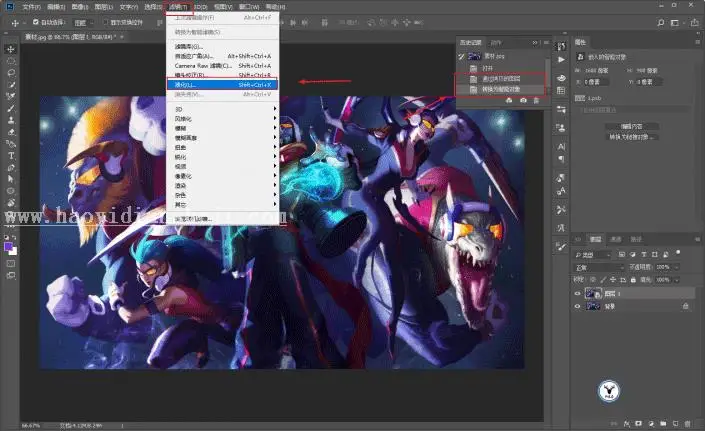Toggle history brush source for snapshot
The image size is (705, 431).
461,56
